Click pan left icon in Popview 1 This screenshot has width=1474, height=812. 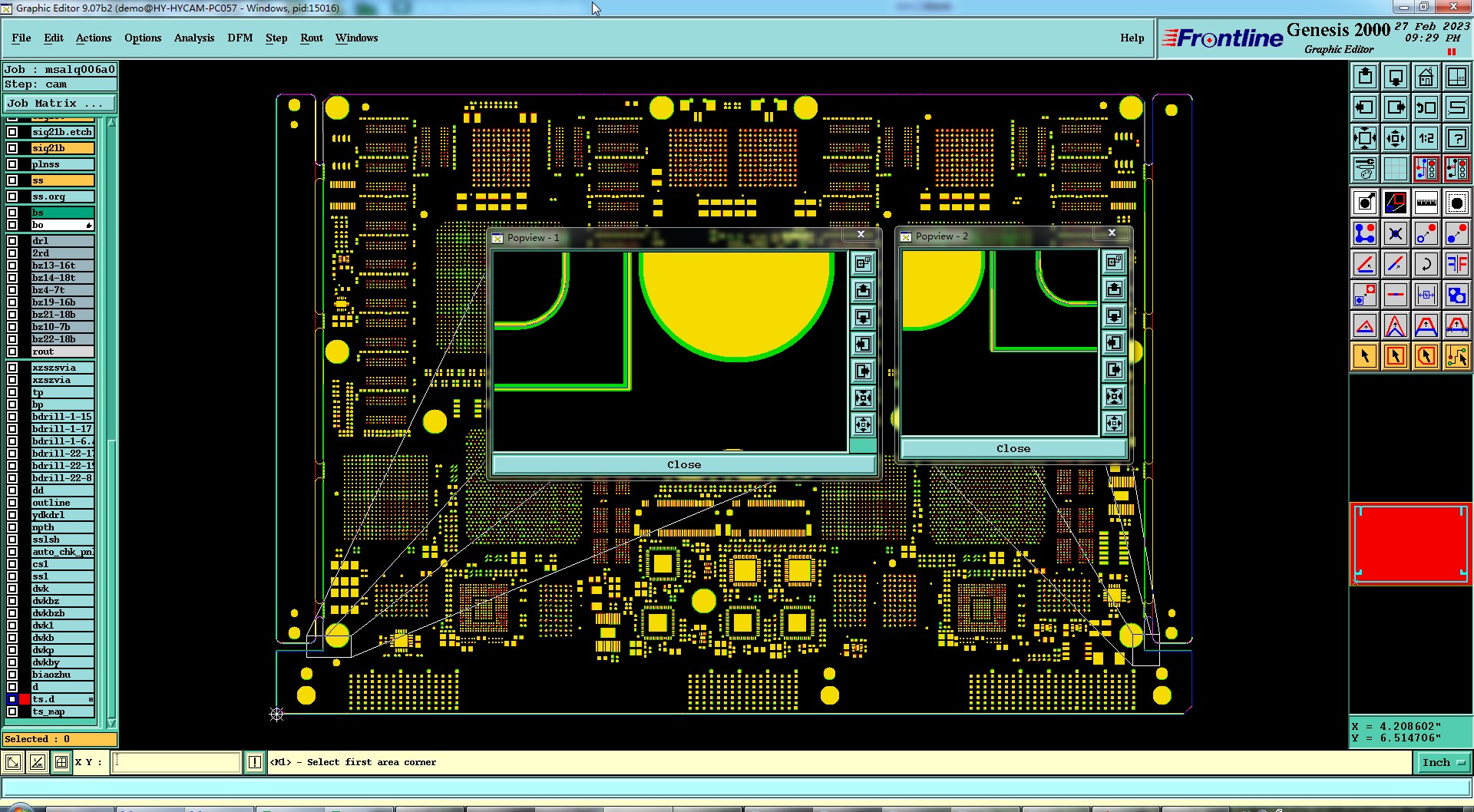[x=864, y=345]
